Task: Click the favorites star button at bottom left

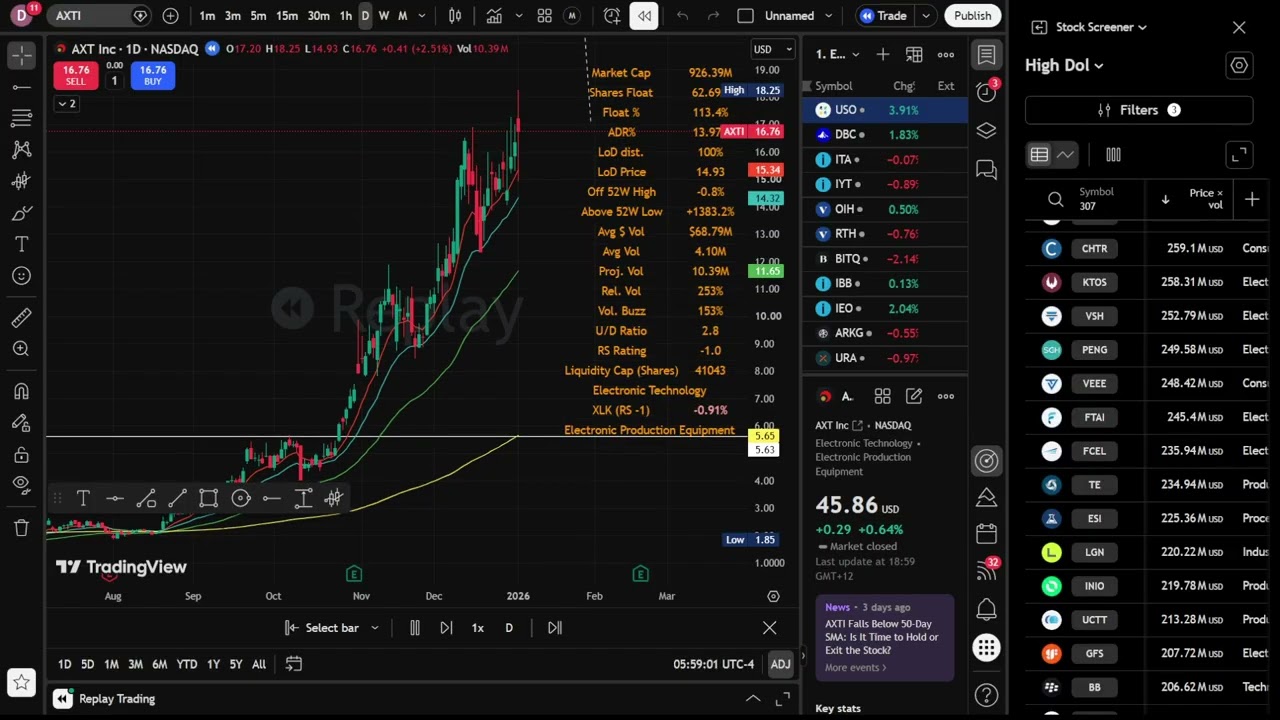Action: click(x=21, y=684)
